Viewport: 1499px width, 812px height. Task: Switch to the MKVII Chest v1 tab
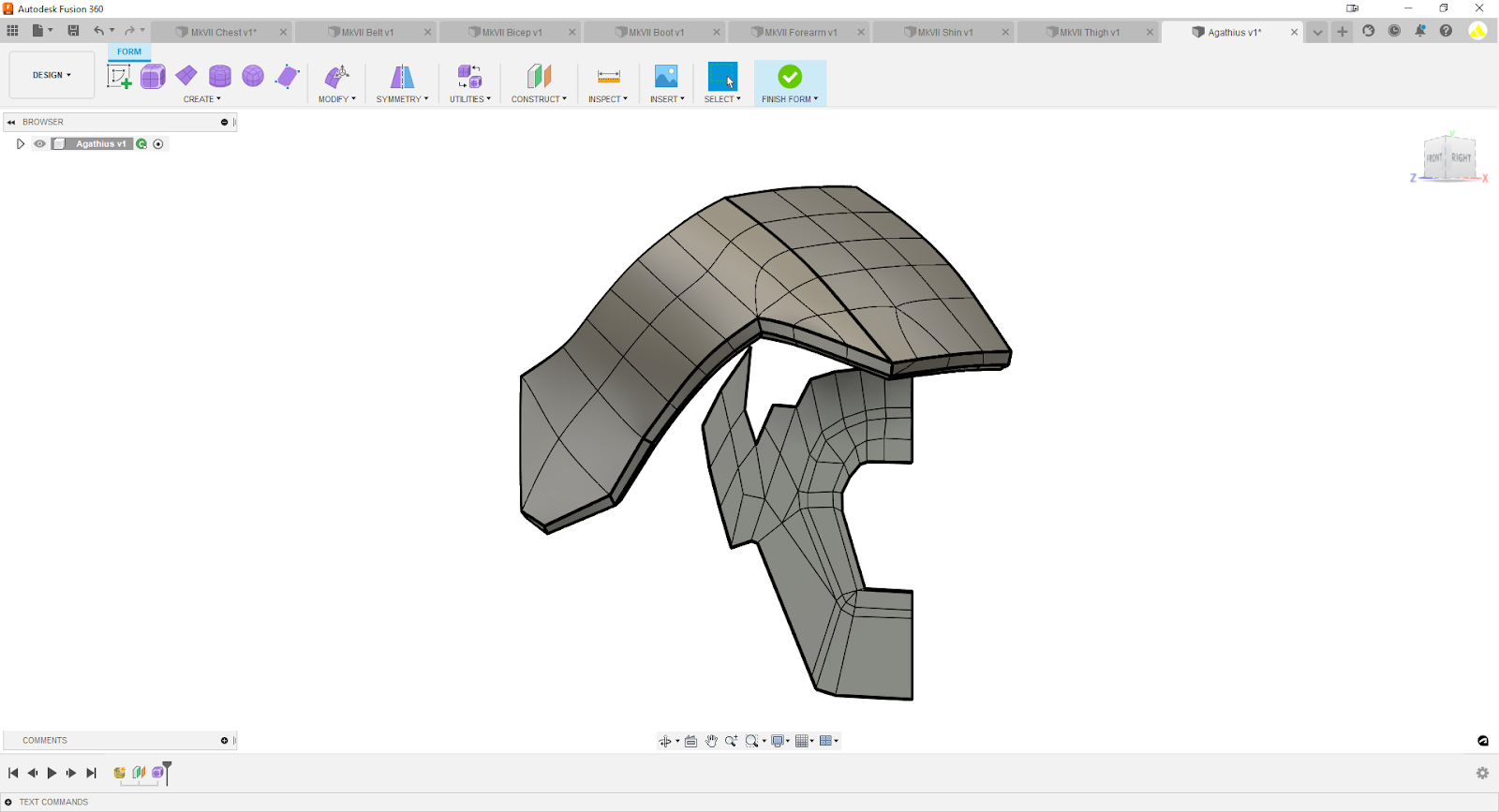(222, 32)
